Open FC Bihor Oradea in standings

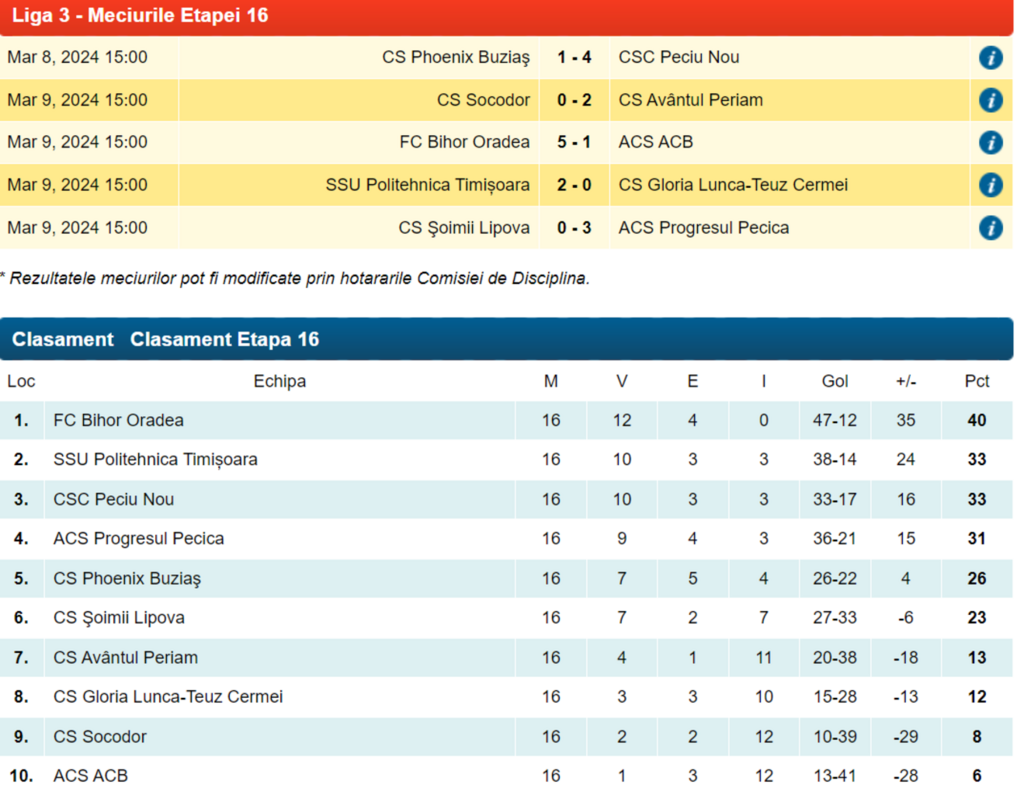tap(118, 420)
